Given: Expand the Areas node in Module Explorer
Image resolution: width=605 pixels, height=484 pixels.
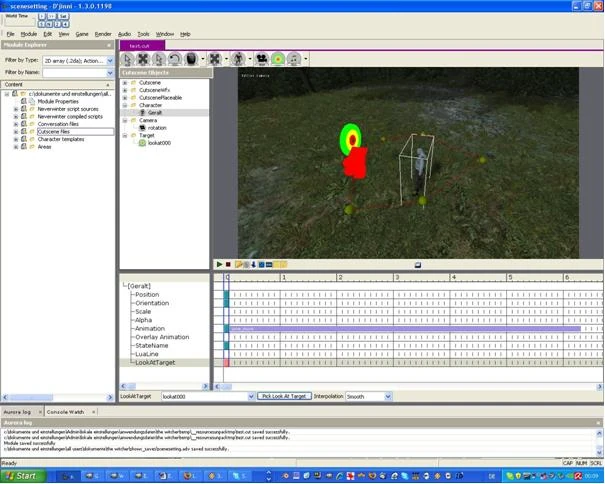Looking at the screenshot, I should click(x=16, y=147).
